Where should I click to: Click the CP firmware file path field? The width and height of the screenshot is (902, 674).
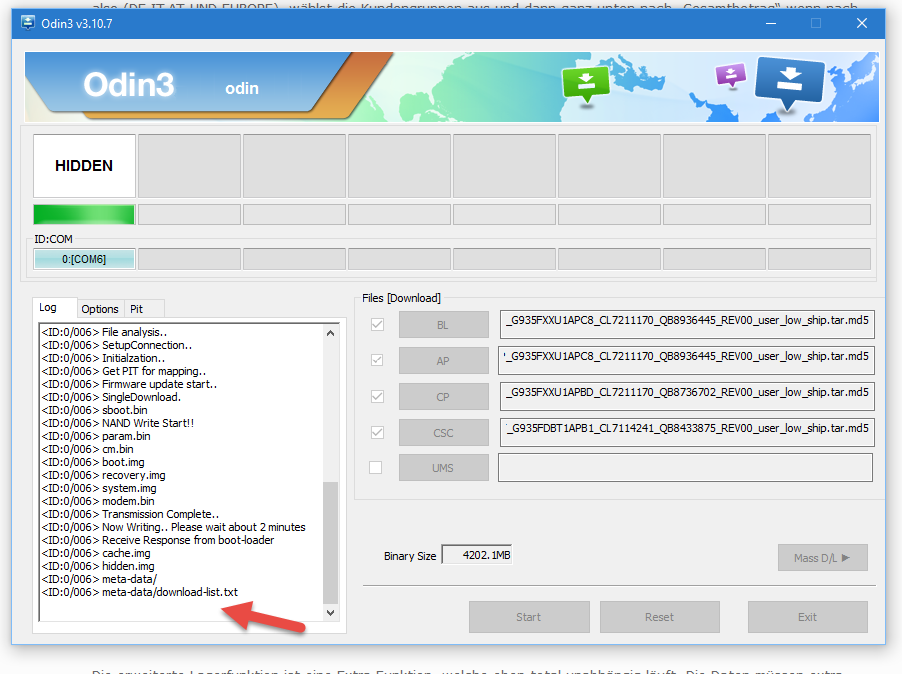tap(685, 396)
